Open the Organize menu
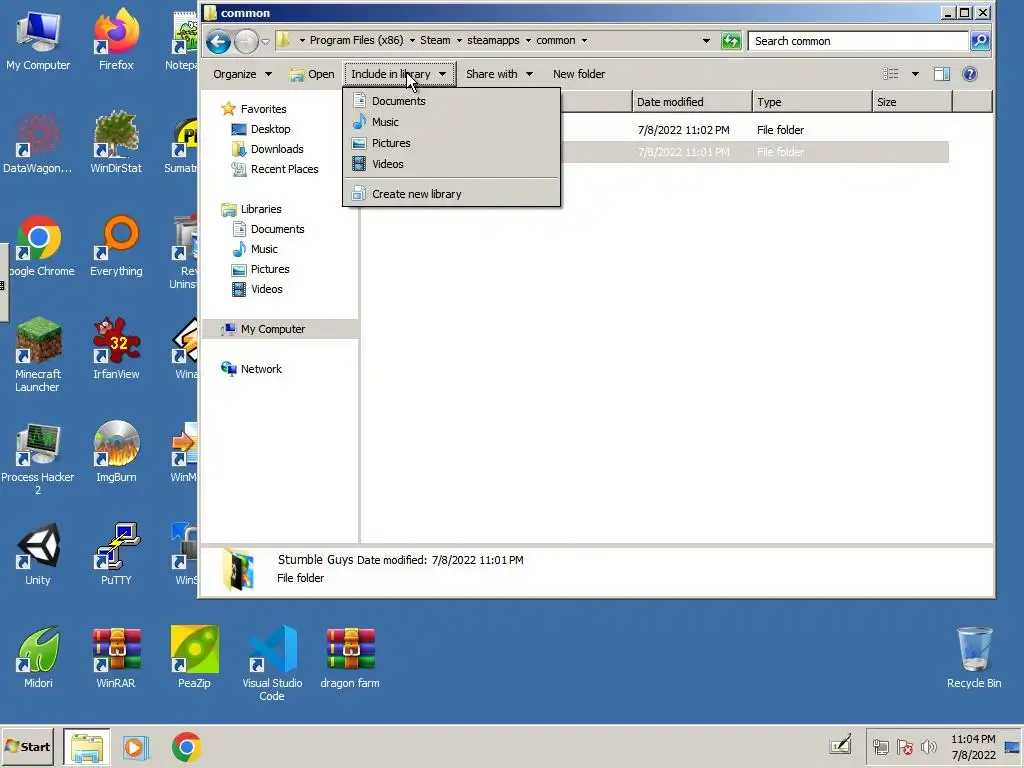1024x768 pixels. 242,74
